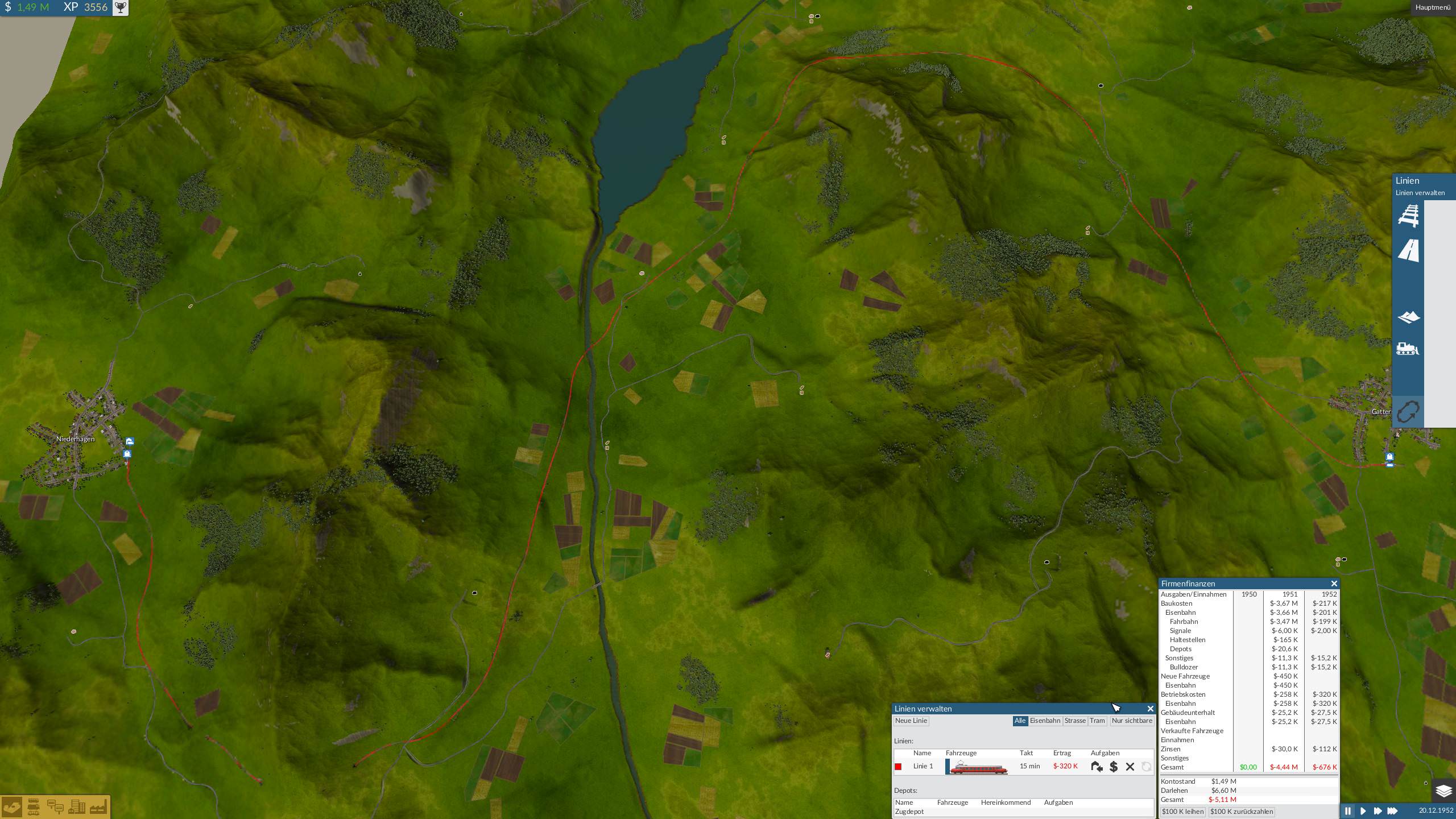This screenshot has width=1456, height=819.
Task: Repay loan with $100 K zurückzahlen
Action: [1242, 812]
